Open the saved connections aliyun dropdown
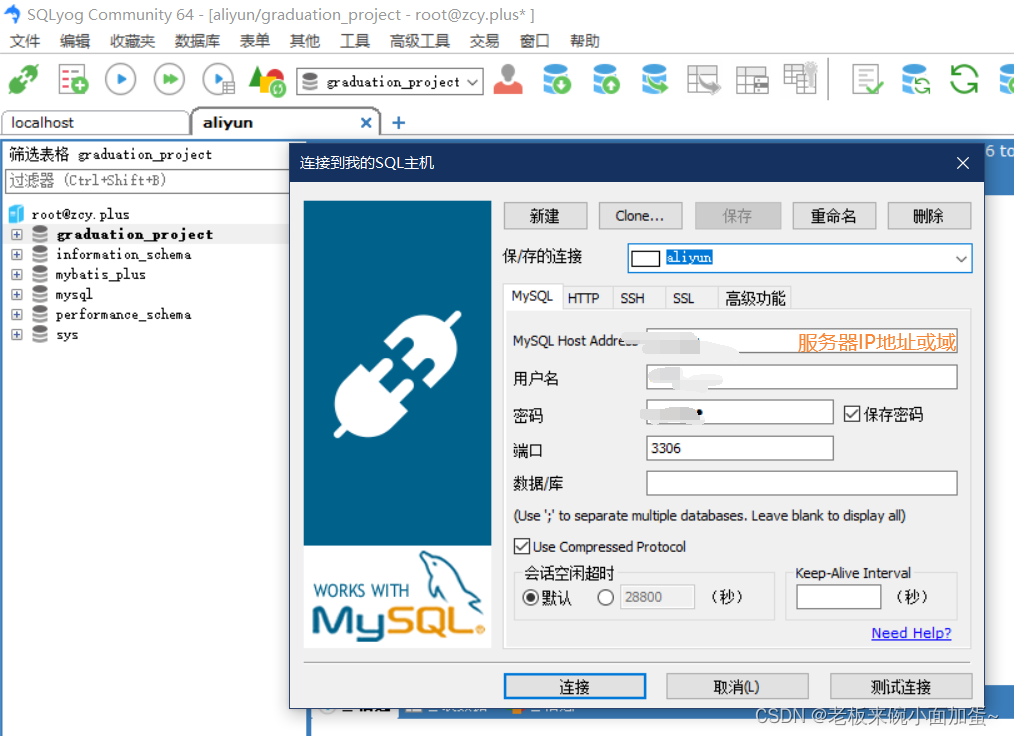The width and height of the screenshot is (1014, 736). [961, 258]
